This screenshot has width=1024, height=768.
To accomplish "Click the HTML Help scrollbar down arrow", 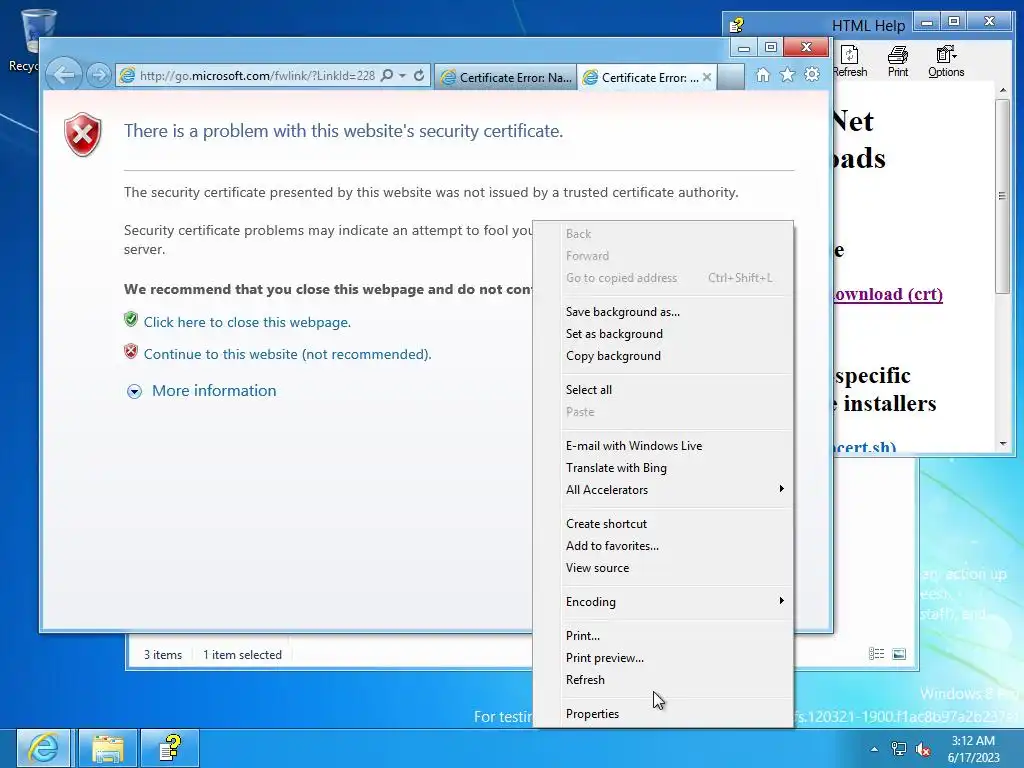I will click(x=1002, y=444).
